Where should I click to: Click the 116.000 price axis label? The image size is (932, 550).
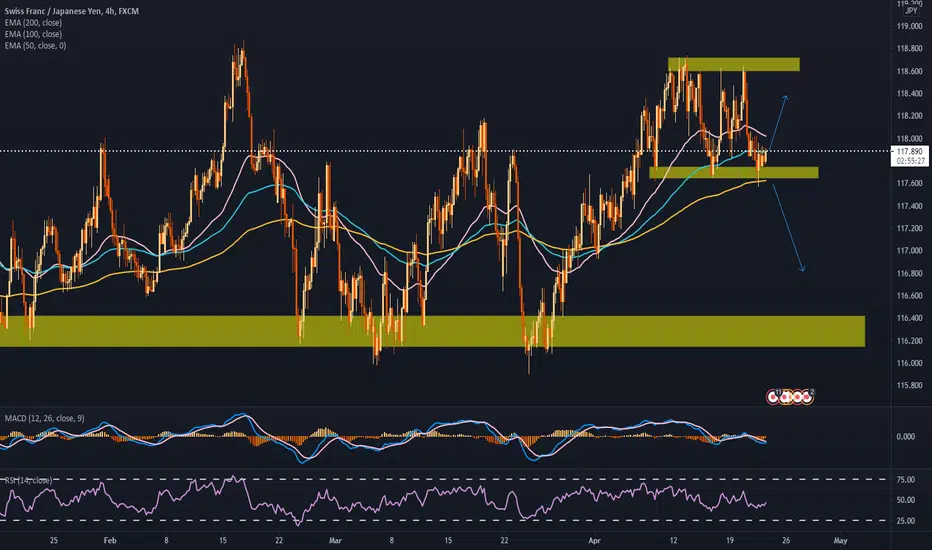pos(909,363)
